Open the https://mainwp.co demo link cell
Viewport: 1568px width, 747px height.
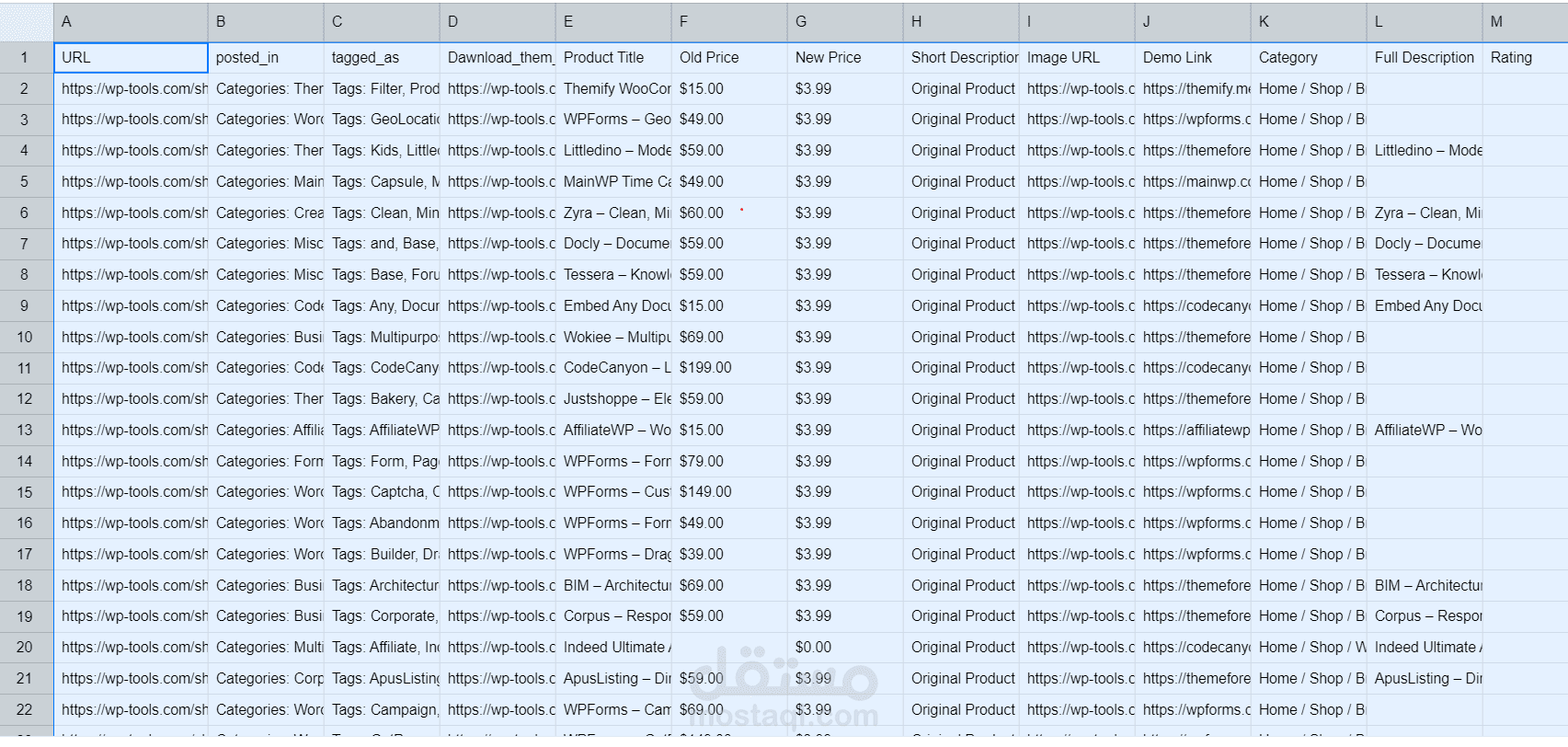1193,181
